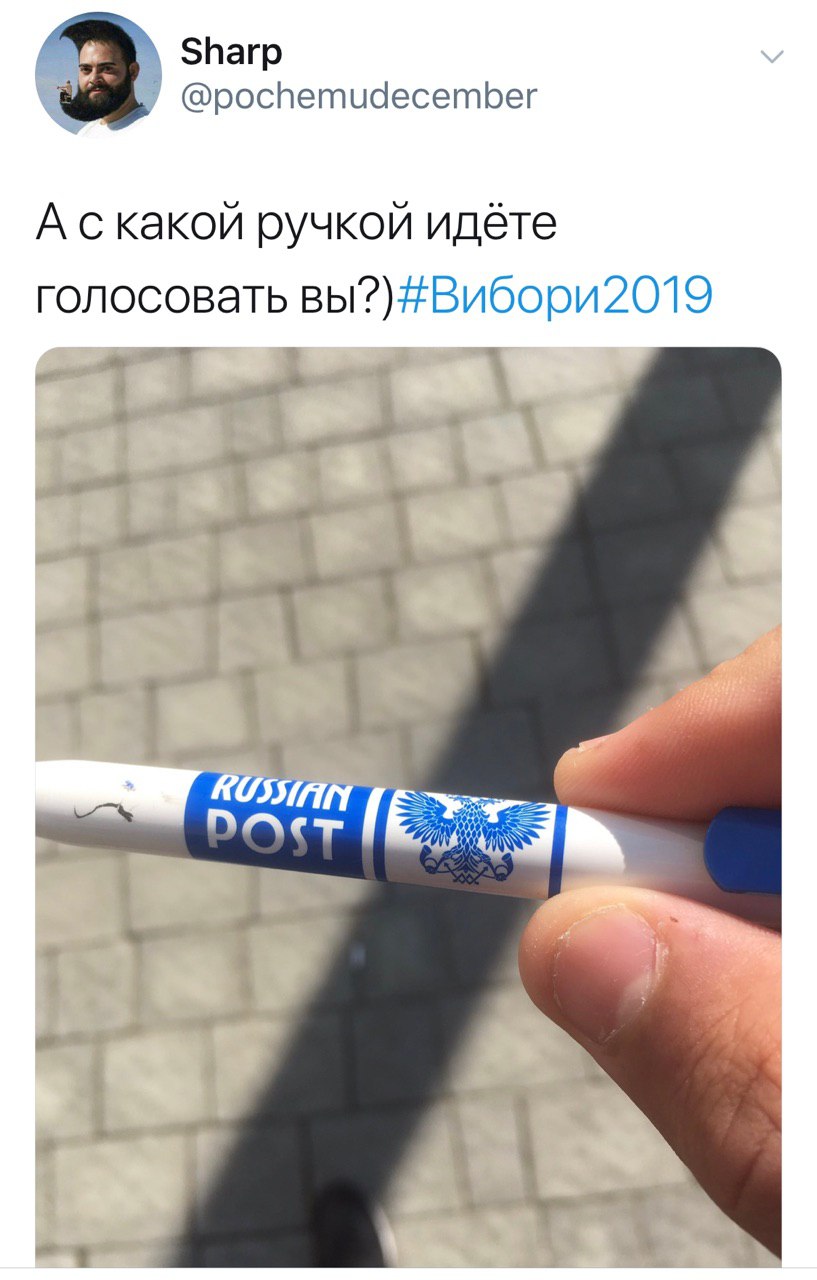Click the tweet text line 'А с какой ручкой идёте'
Screen dimensions: 817x1280
click(296, 222)
